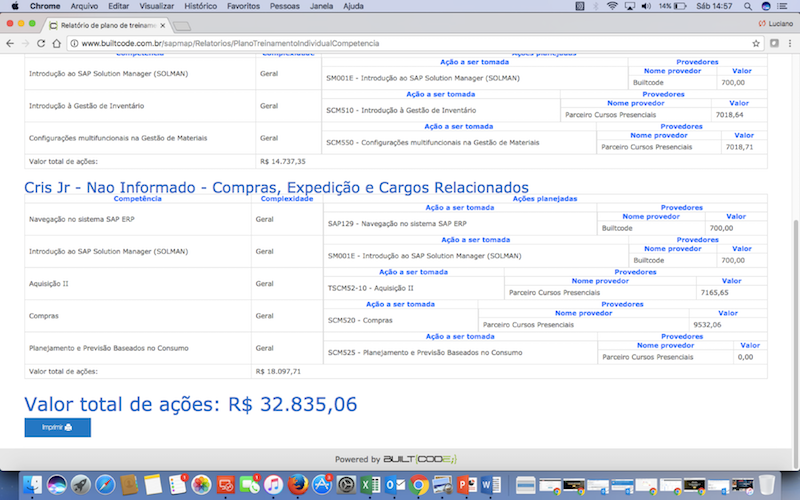Click the value '7165,65'
This screenshot has height=500, width=800.
pyautogui.click(x=714, y=292)
